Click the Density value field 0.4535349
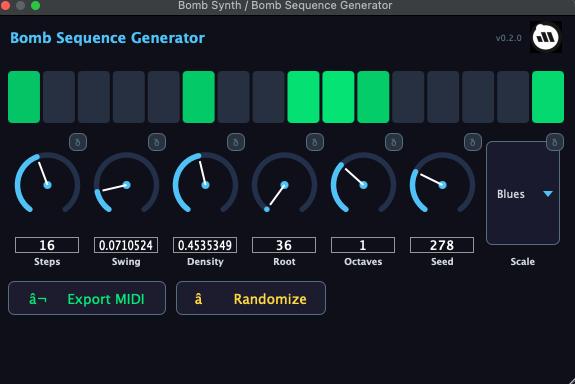This screenshot has height=384, width=575. [x=205, y=245]
